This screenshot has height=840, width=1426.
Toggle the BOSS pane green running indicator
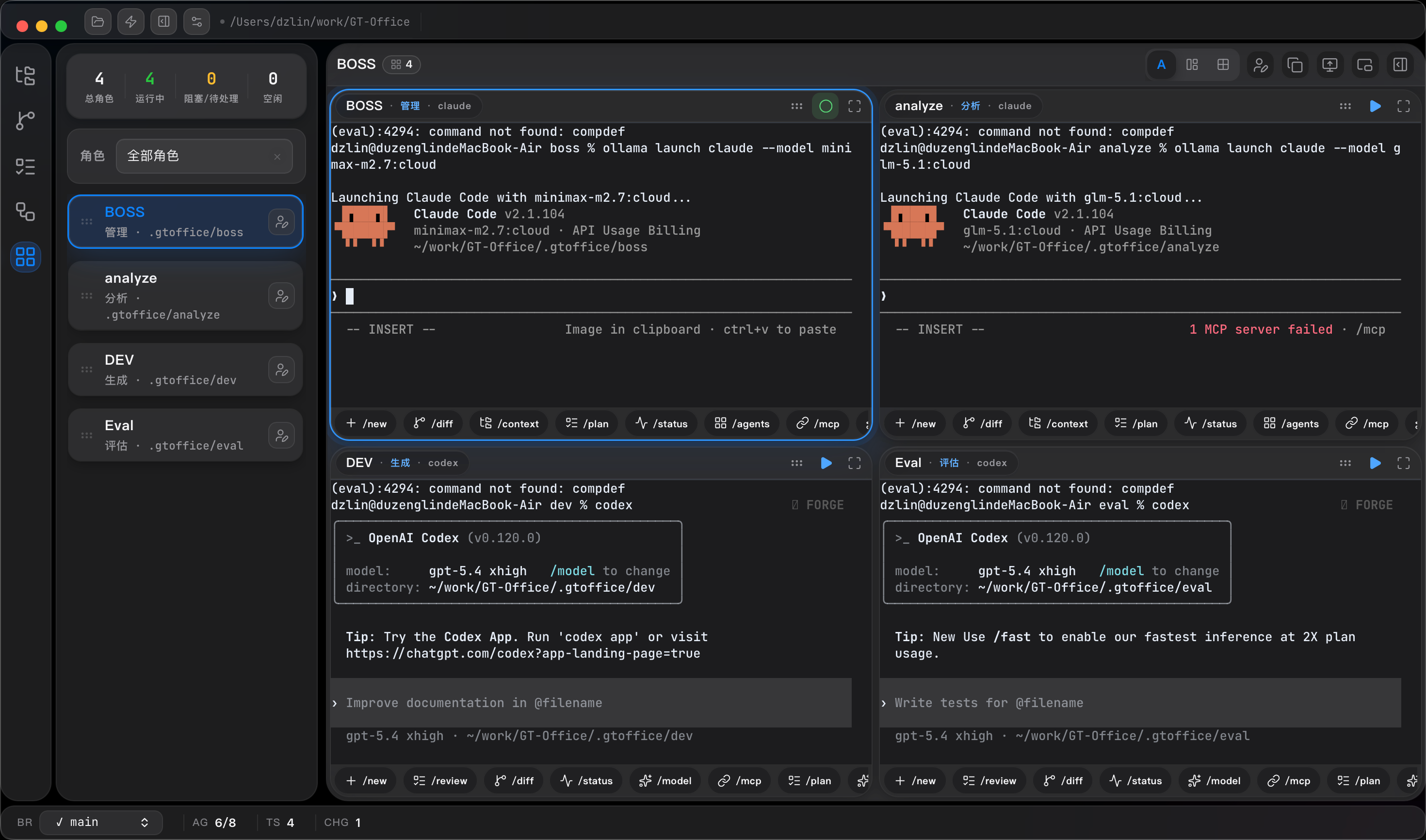click(x=826, y=106)
